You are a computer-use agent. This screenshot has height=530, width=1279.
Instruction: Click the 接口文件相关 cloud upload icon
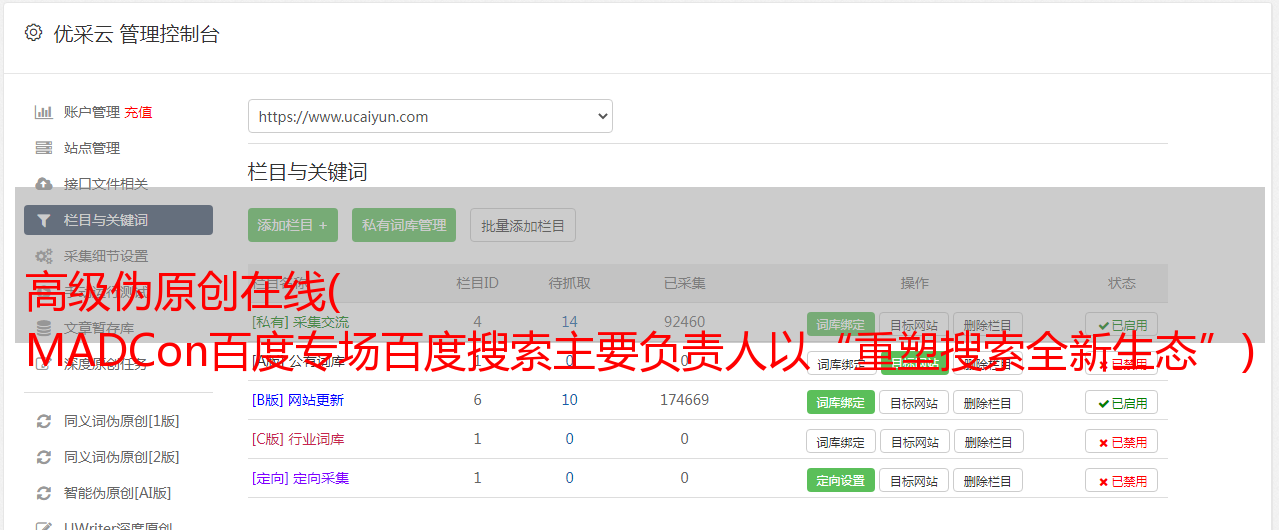pyautogui.click(x=43, y=184)
